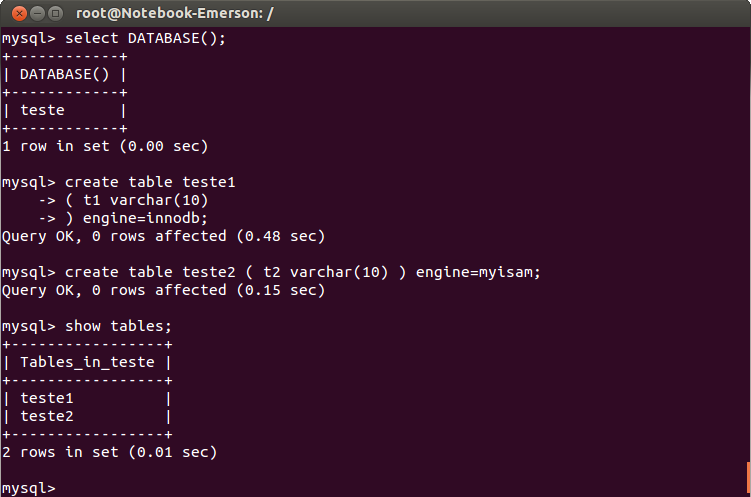The width and height of the screenshot is (751, 497).
Task: Click the 'teste' database result value
Action: (42, 111)
